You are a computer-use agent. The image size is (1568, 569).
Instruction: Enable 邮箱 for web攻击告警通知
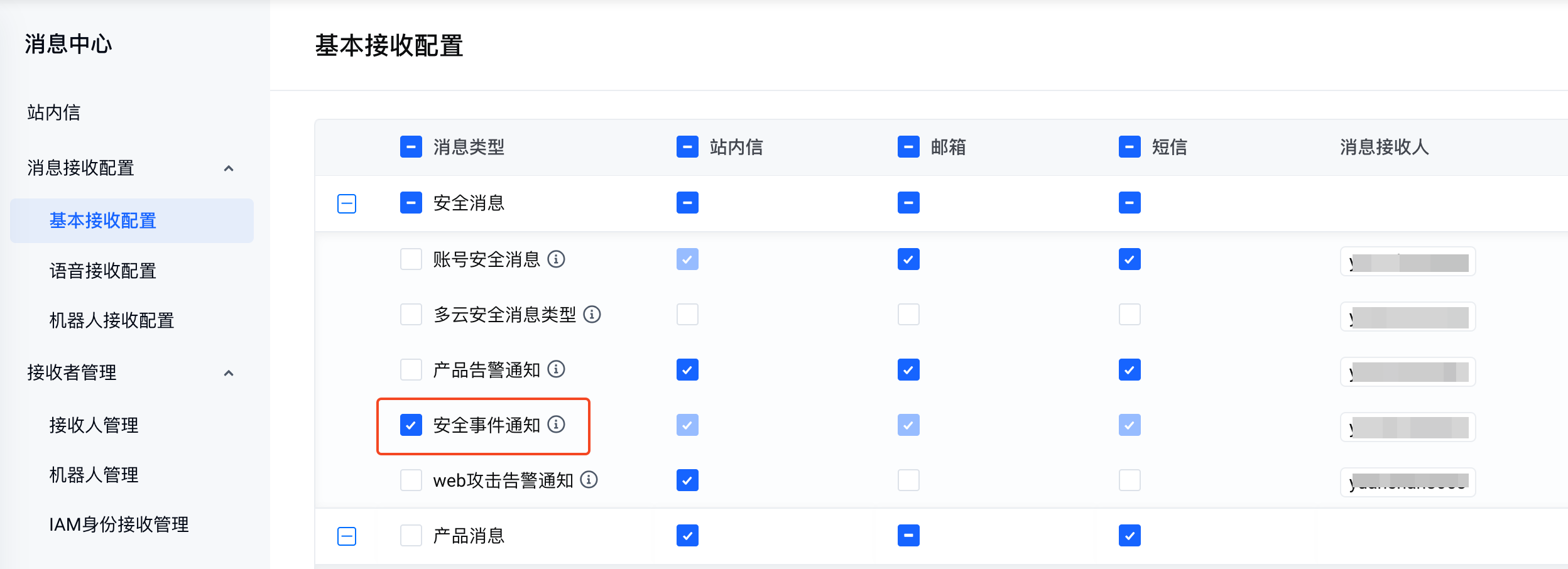pos(908,480)
